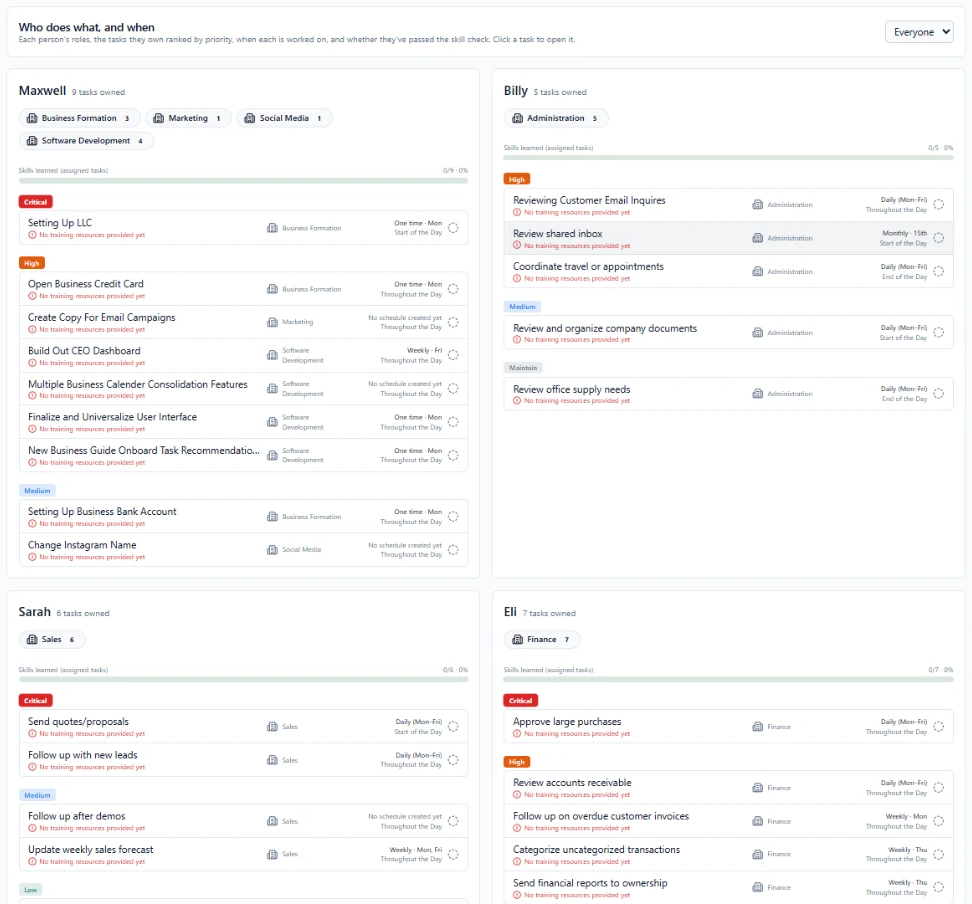Click building icon in Change Instagram Name row
The height and width of the screenshot is (904, 972).
click(x=272, y=550)
